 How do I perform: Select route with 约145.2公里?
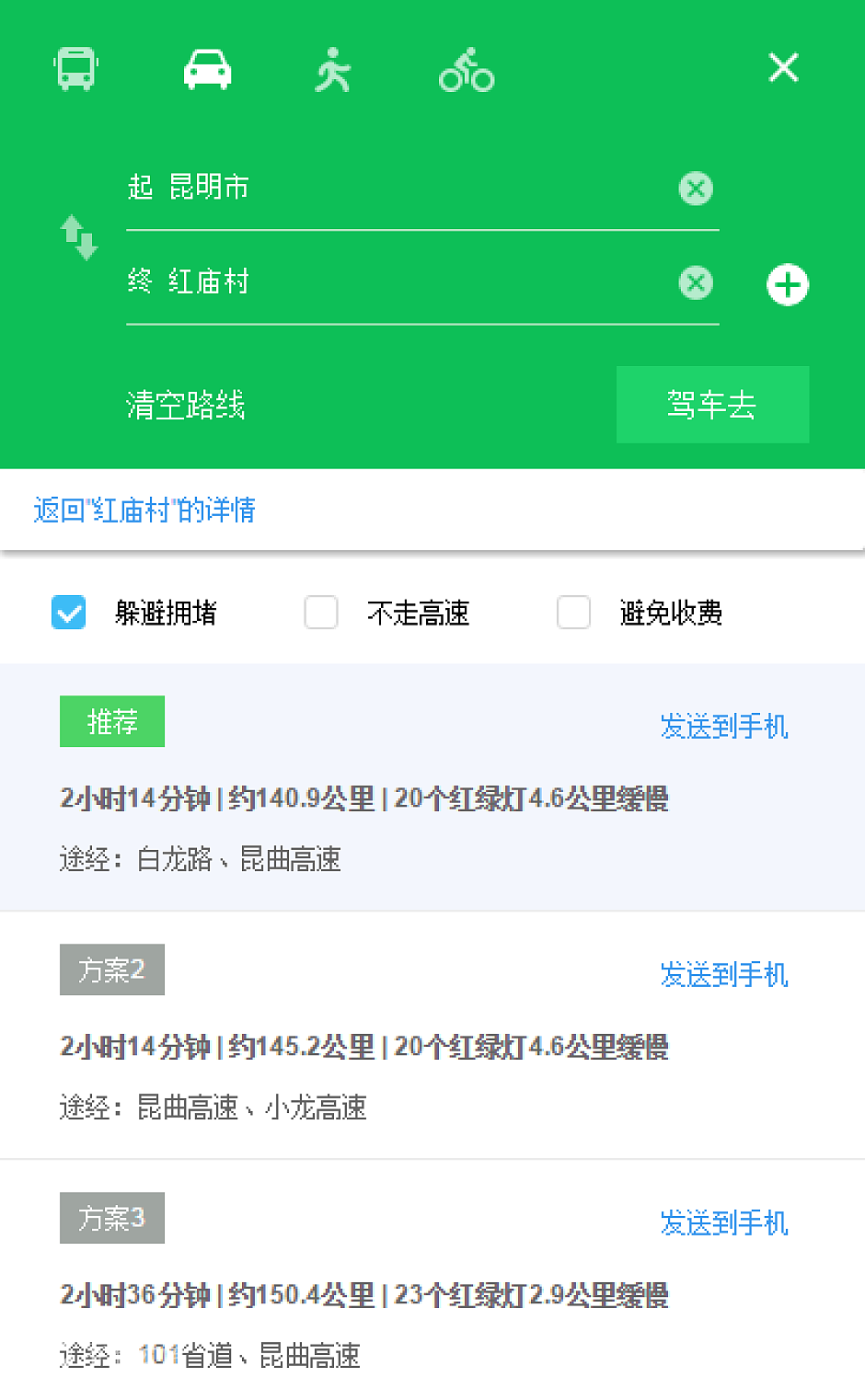click(x=364, y=1047)
